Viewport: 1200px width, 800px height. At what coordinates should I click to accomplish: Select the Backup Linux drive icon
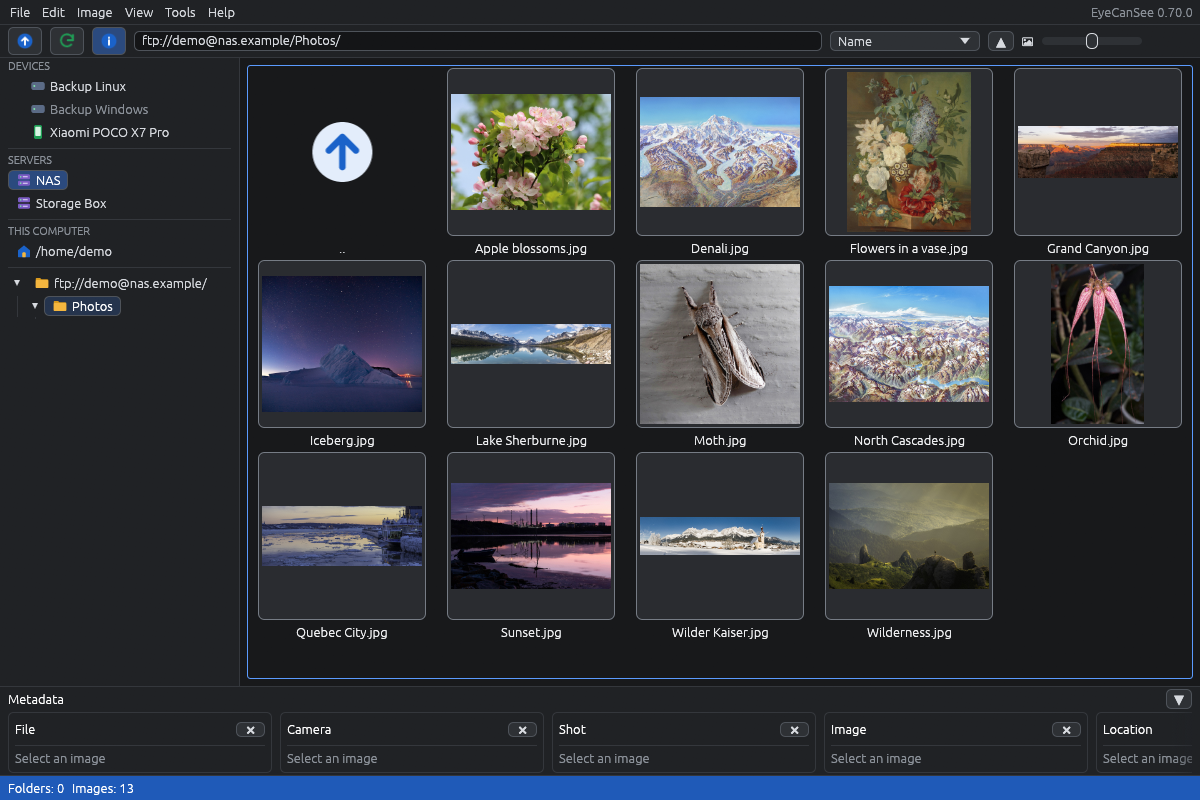tap(38, 87)
